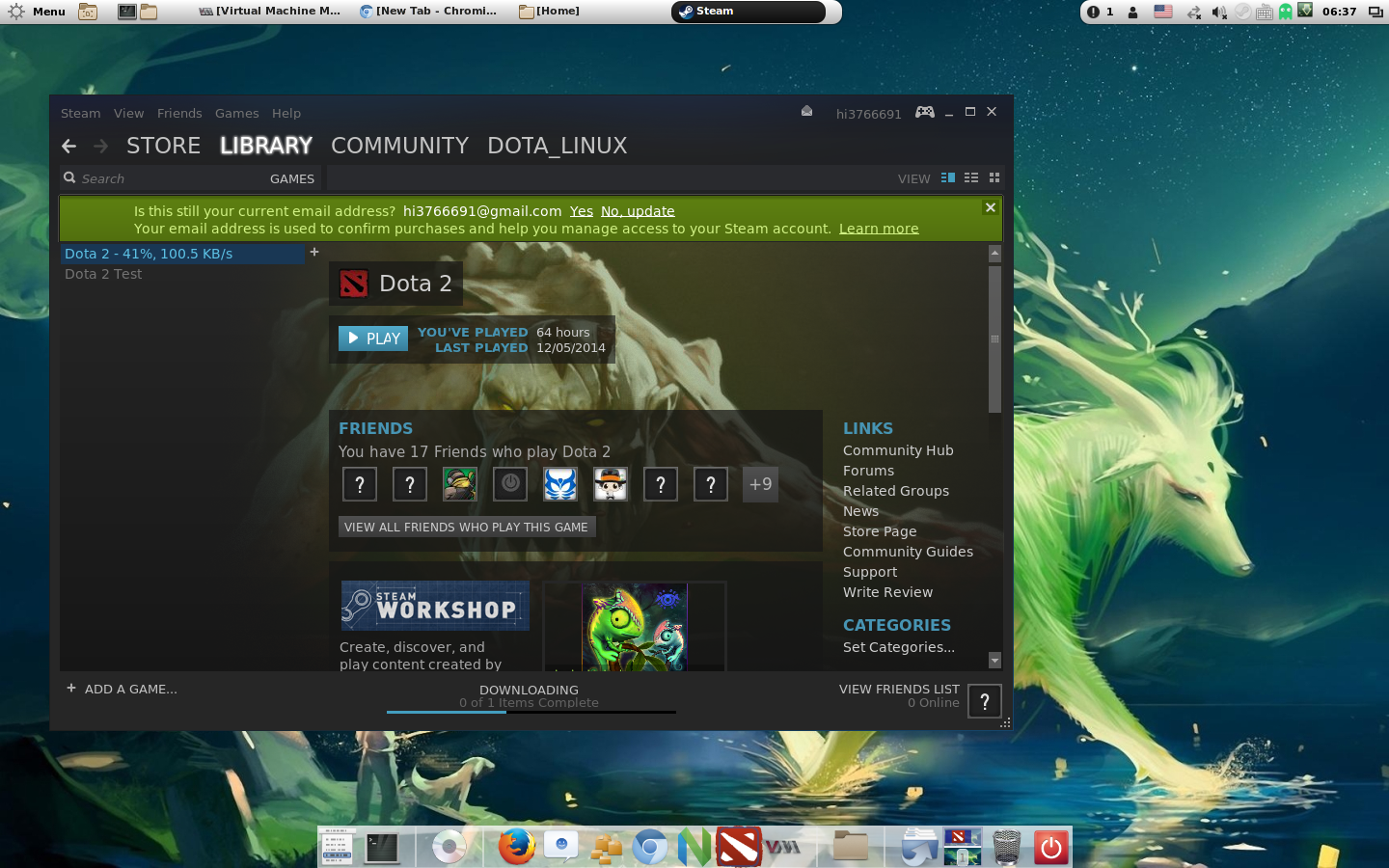Open the notifications inbox icon beside username
This screenshot has width=1389, height=868.
[806, 112]
